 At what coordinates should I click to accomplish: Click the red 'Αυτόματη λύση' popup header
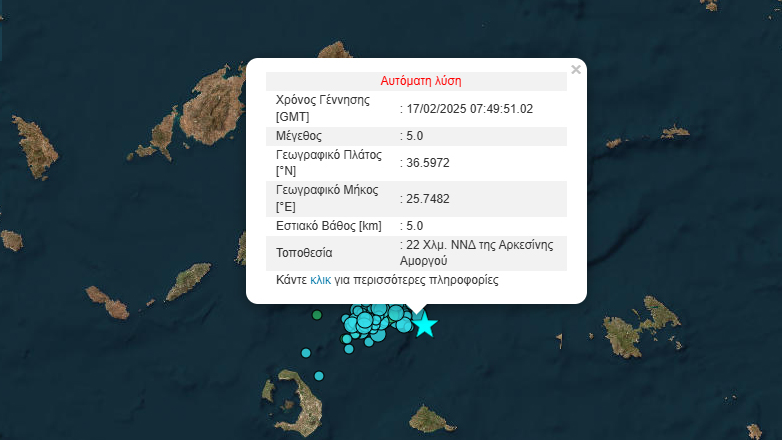(x=420, y=81)
